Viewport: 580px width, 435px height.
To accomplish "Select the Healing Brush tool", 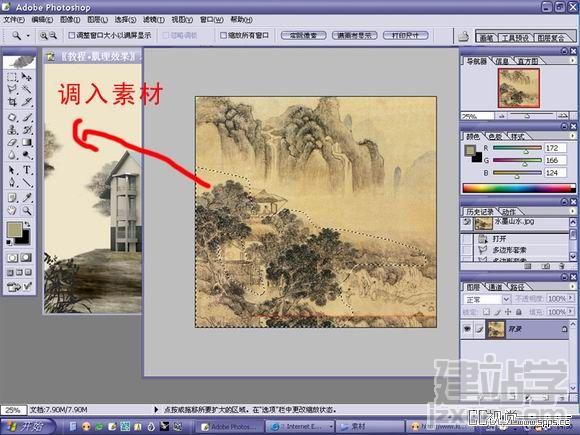I will point(12,118).
